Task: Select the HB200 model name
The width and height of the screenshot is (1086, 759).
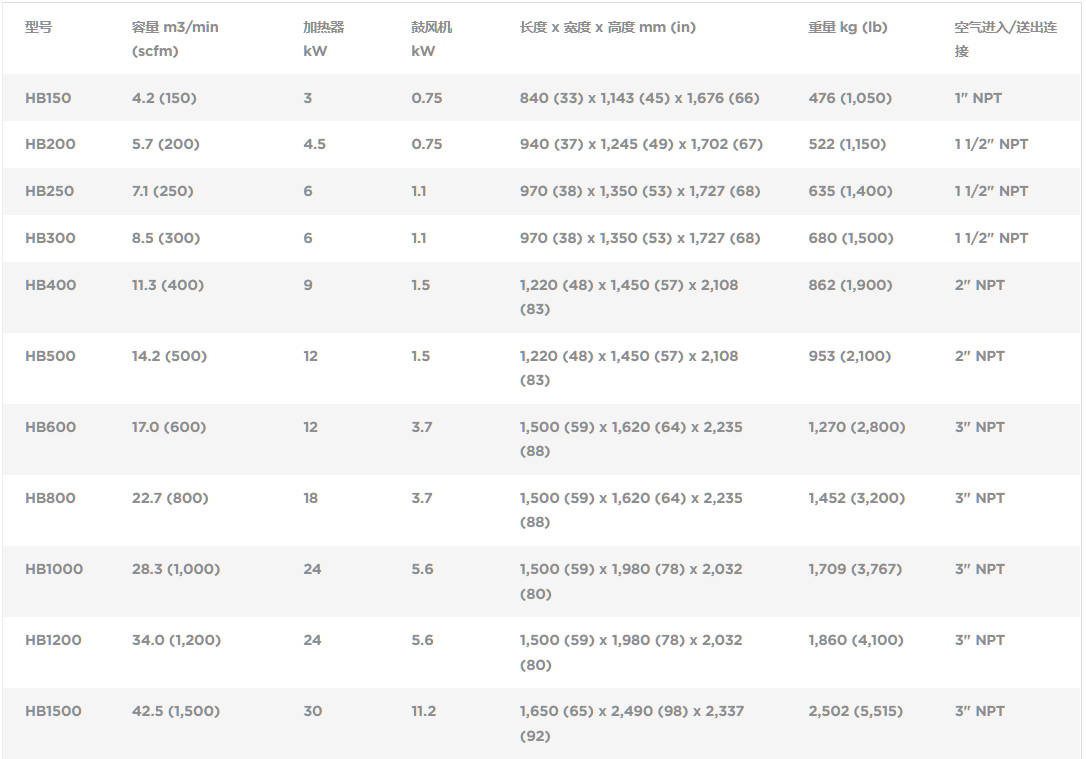Action: pyautogui.click(x=50, y=144)
